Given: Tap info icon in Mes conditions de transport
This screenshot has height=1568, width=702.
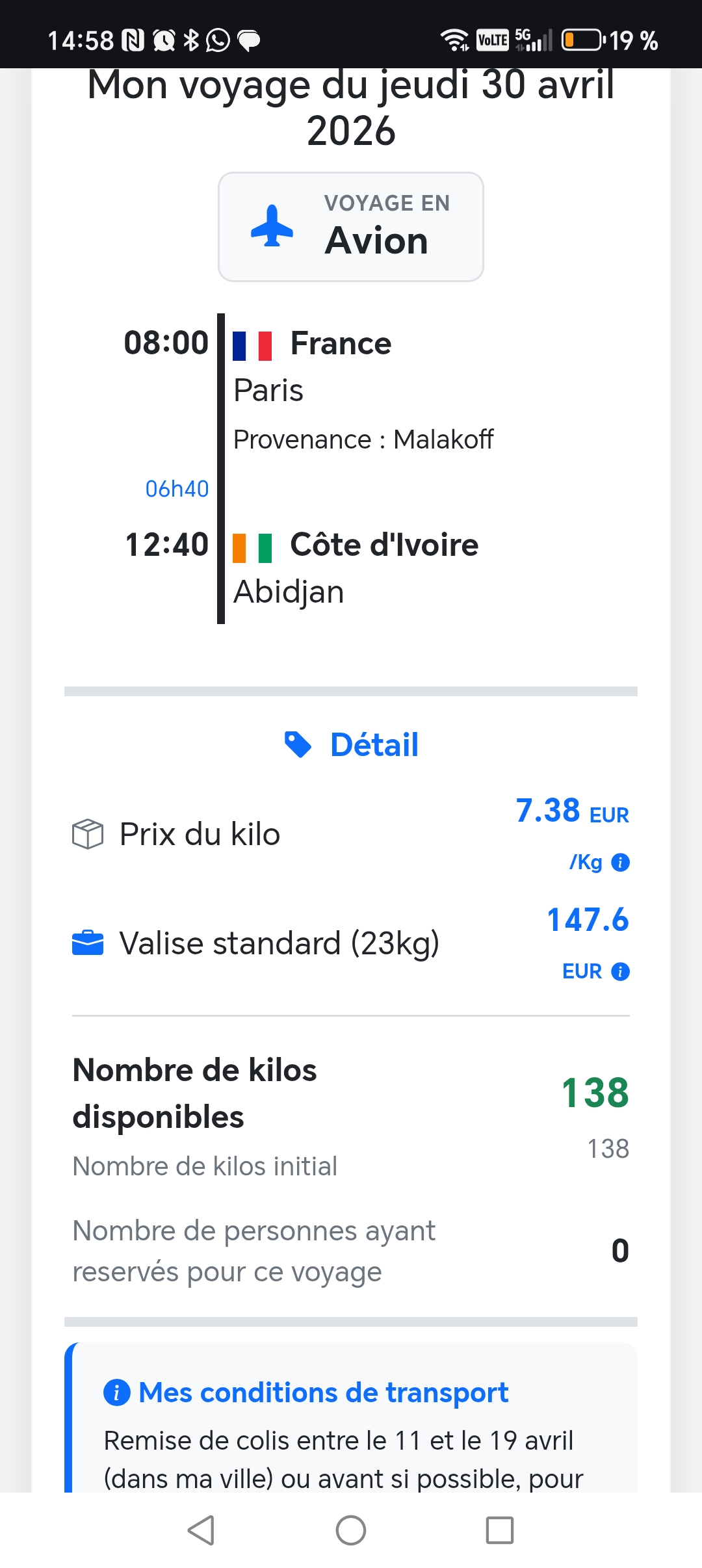Looking at the screenshot, I should (x=117, y=1392).
